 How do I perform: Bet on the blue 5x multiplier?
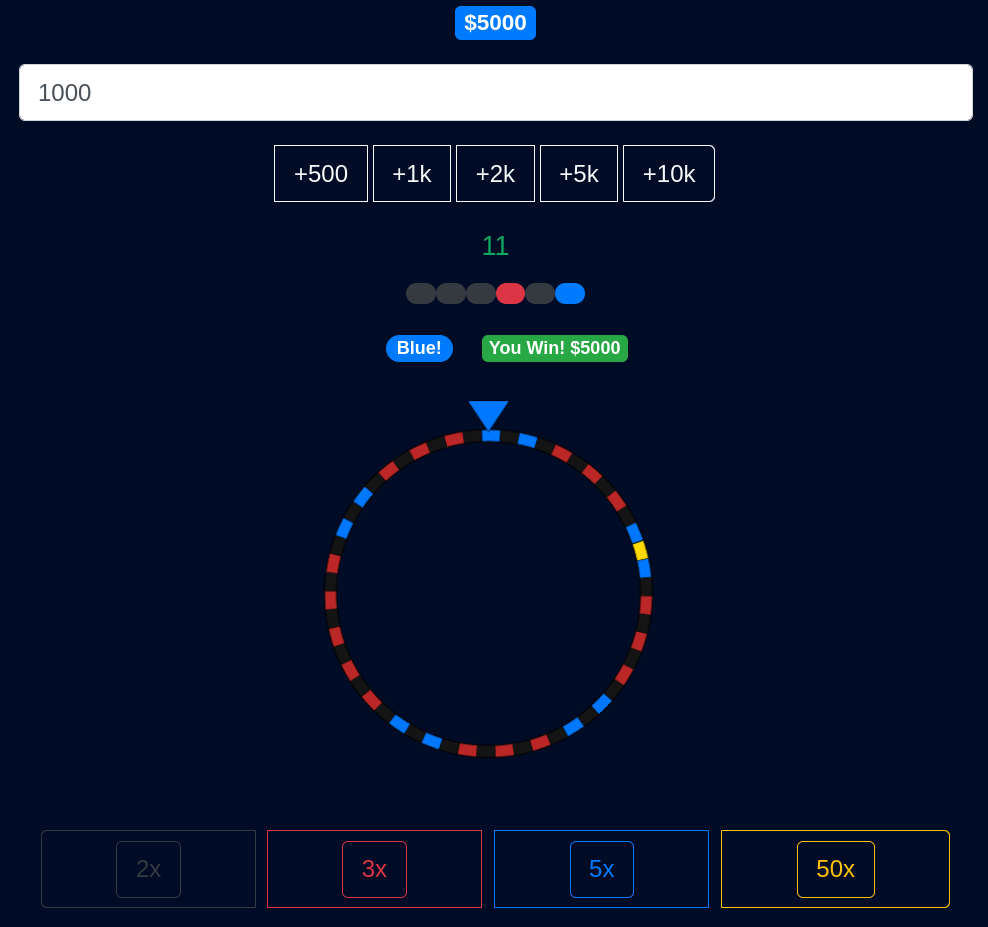pos(602,869)
